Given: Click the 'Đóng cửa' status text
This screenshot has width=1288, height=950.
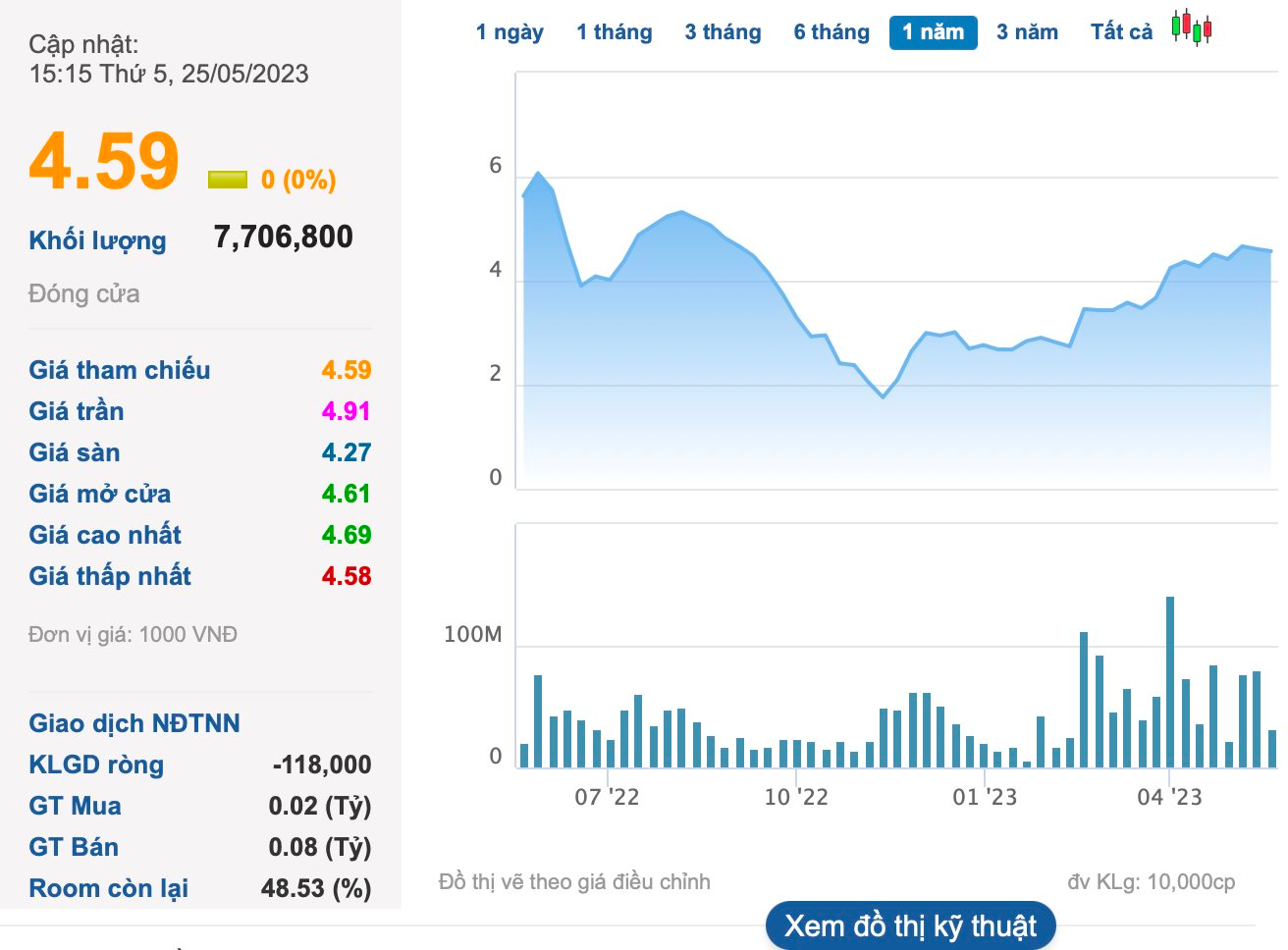Looking at the screenshot, I should pyautogui.click(x=84, y=293).
